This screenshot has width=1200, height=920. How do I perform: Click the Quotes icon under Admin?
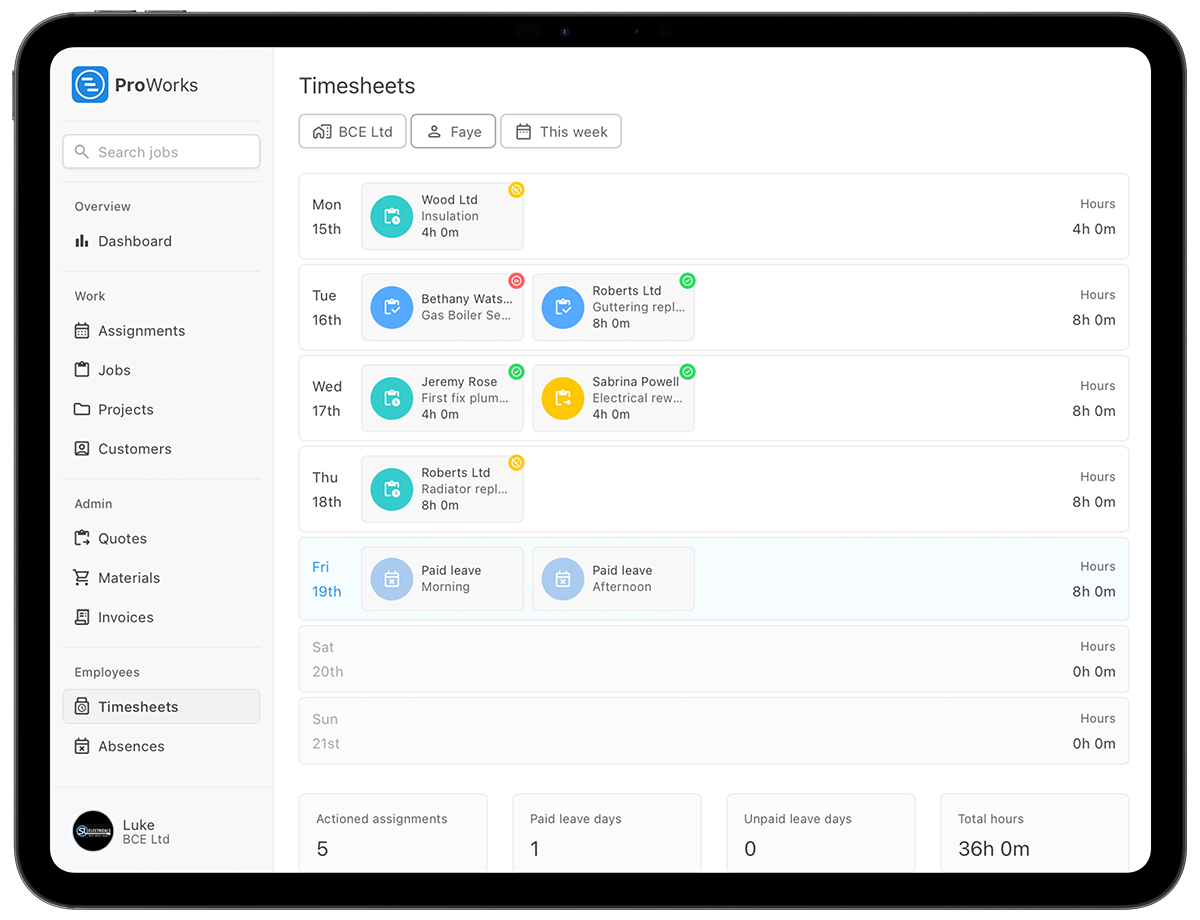(x=81, y=538)
